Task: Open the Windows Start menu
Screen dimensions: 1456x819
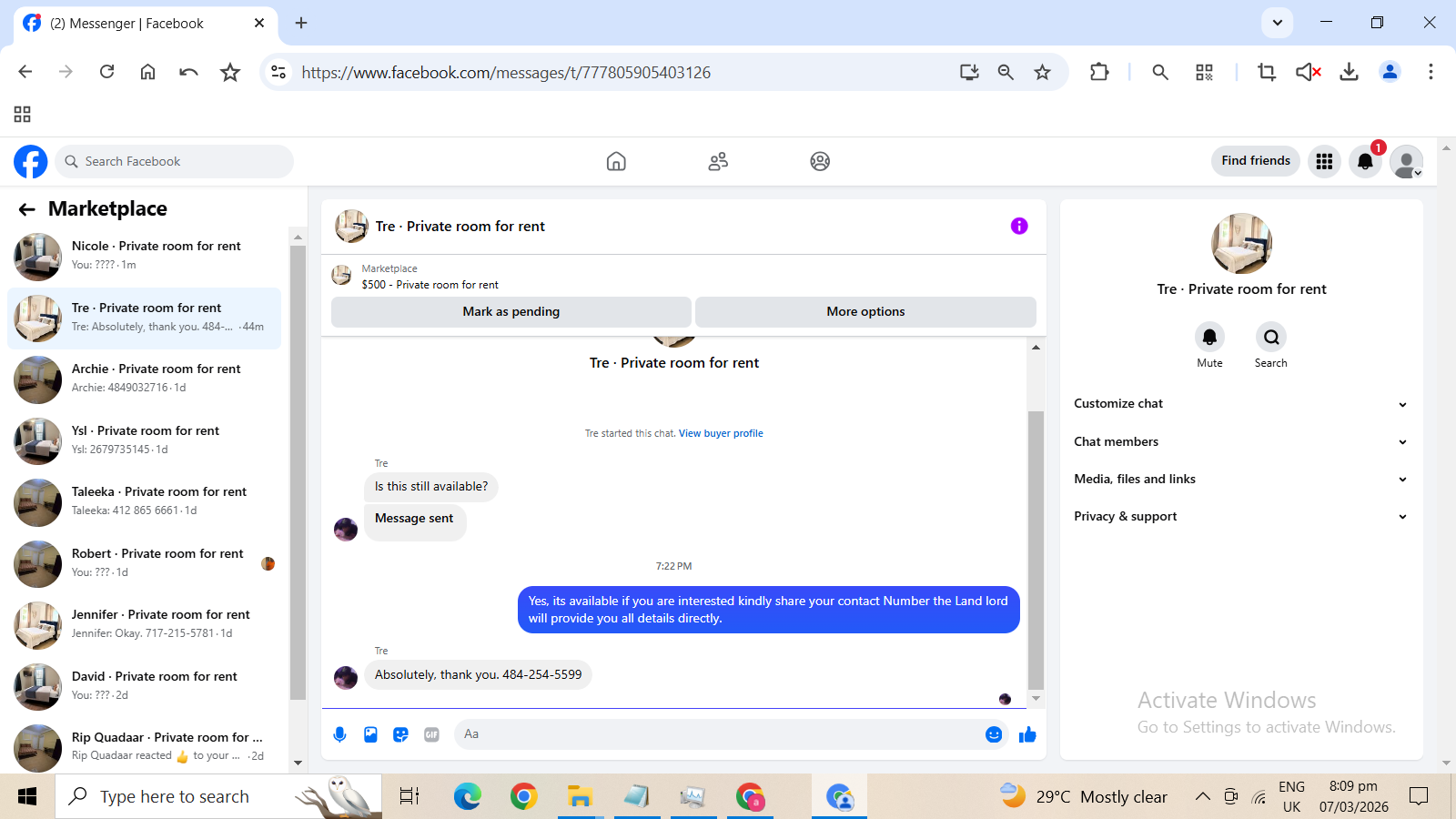Action: click(x=27, y=797)
